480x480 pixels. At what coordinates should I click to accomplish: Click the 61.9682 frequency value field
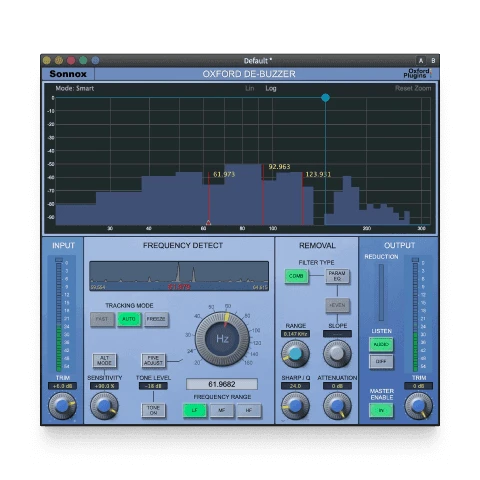pyautogui.click(x=222, y=384)
